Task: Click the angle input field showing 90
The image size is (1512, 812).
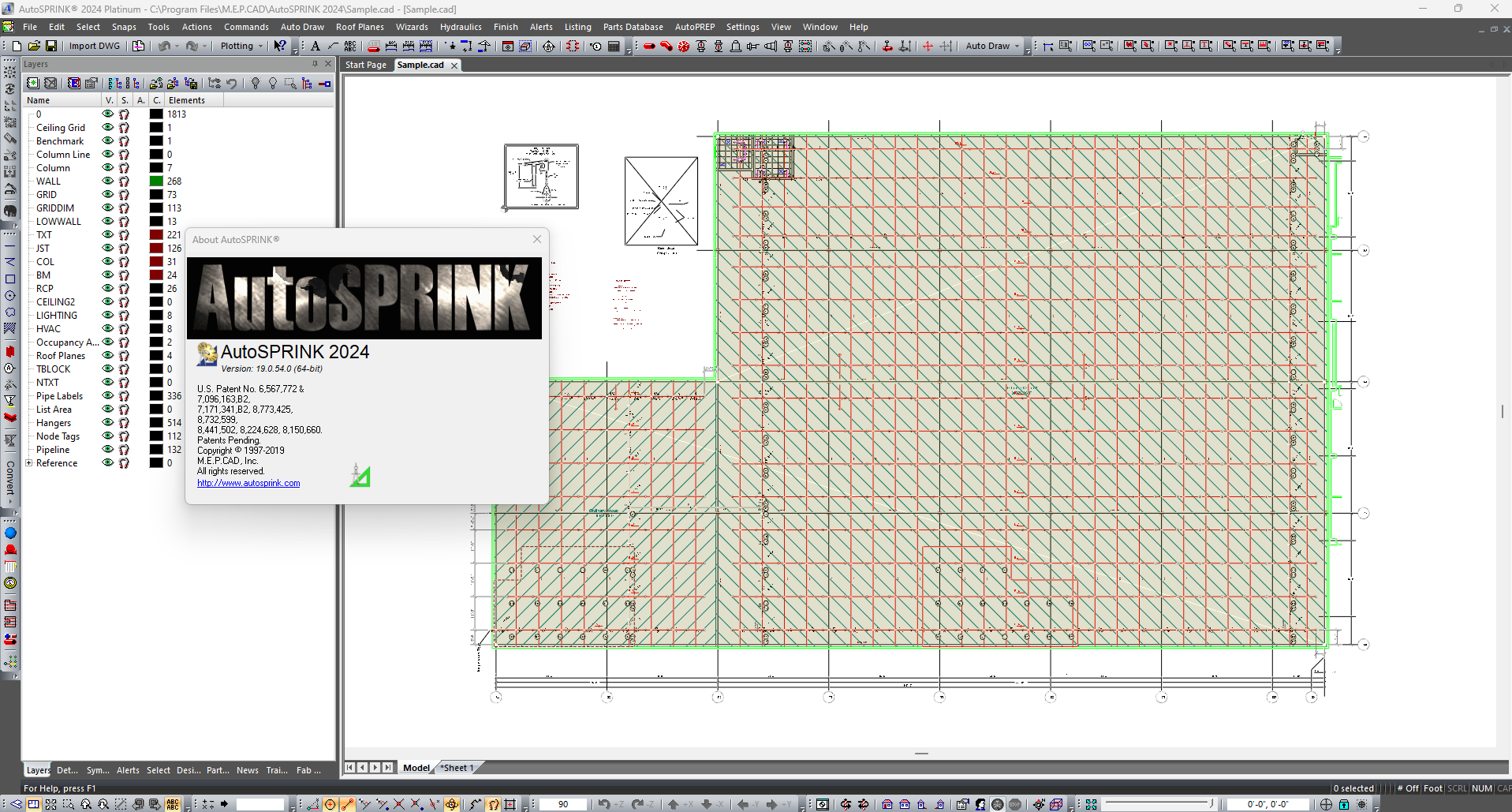Action: point(562,804)
